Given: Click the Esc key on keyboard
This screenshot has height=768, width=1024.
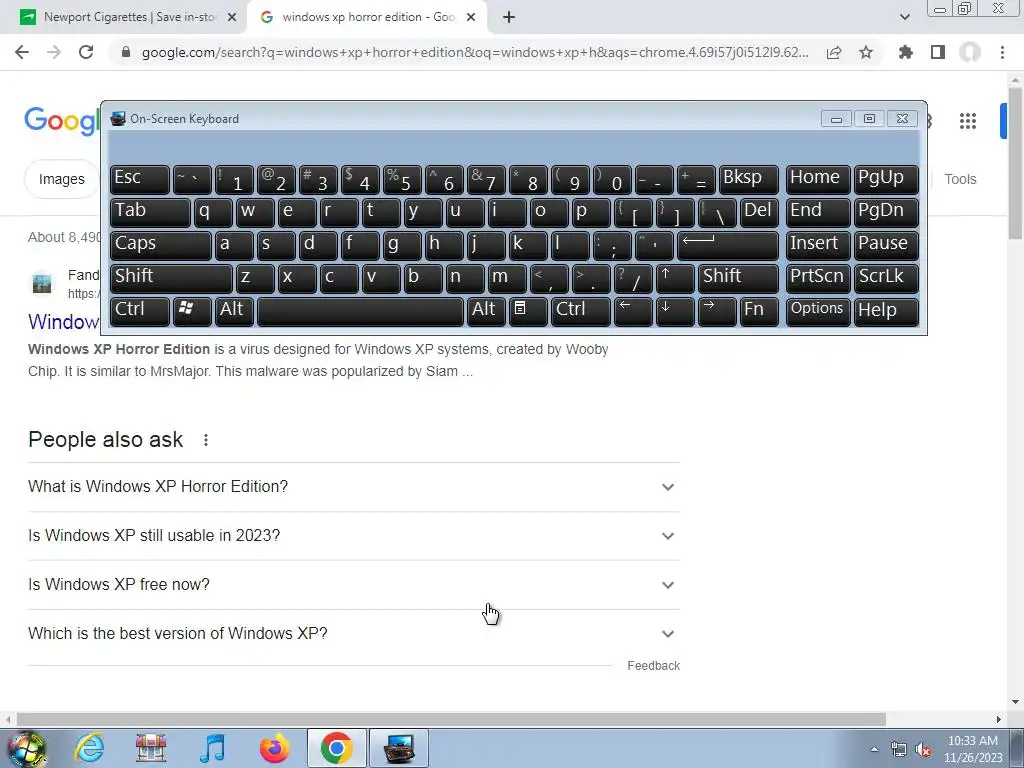Looking at the screenshot, I should pos(140,180).
